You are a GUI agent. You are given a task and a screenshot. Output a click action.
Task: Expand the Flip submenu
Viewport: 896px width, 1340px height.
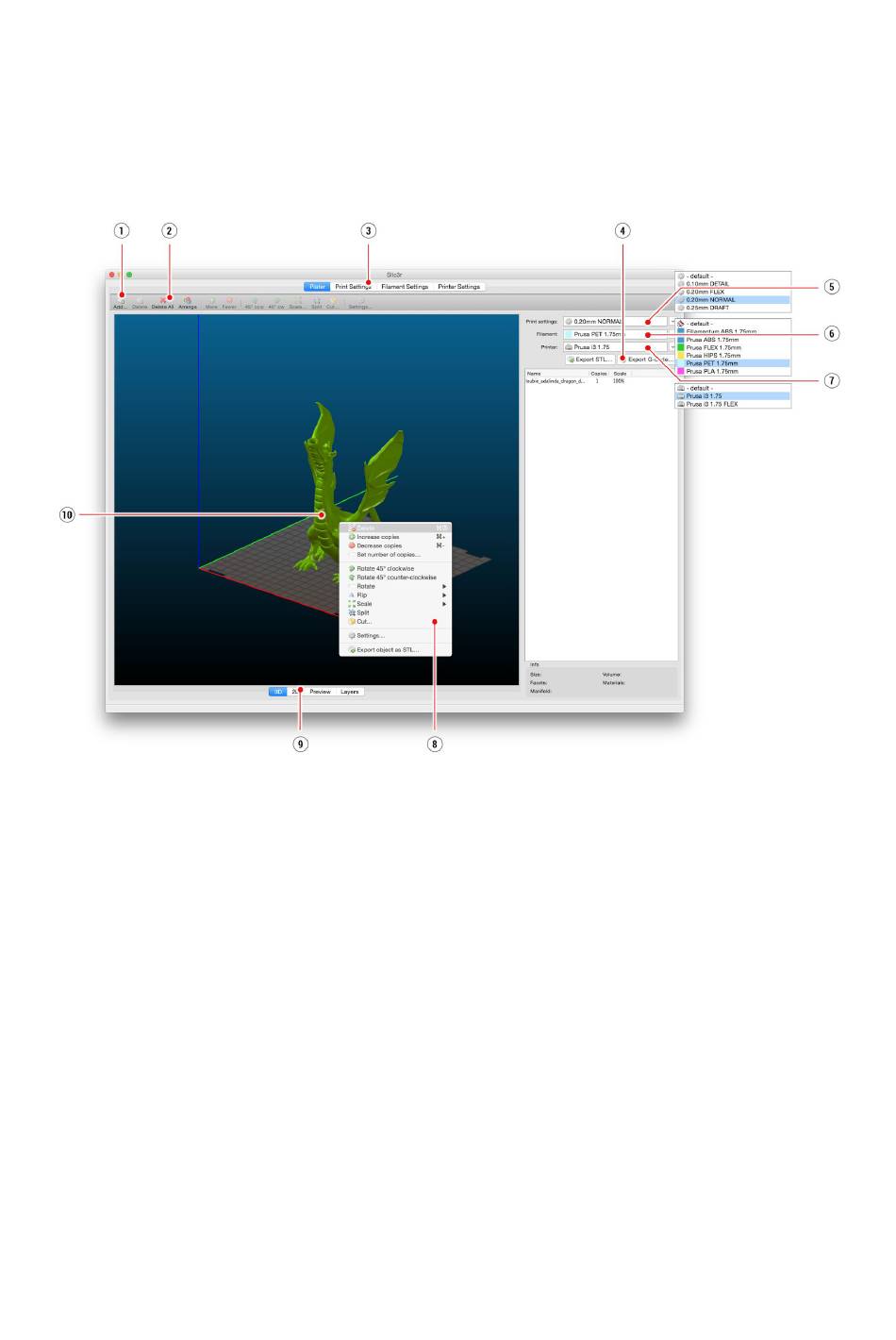click(x=395, y=595)
